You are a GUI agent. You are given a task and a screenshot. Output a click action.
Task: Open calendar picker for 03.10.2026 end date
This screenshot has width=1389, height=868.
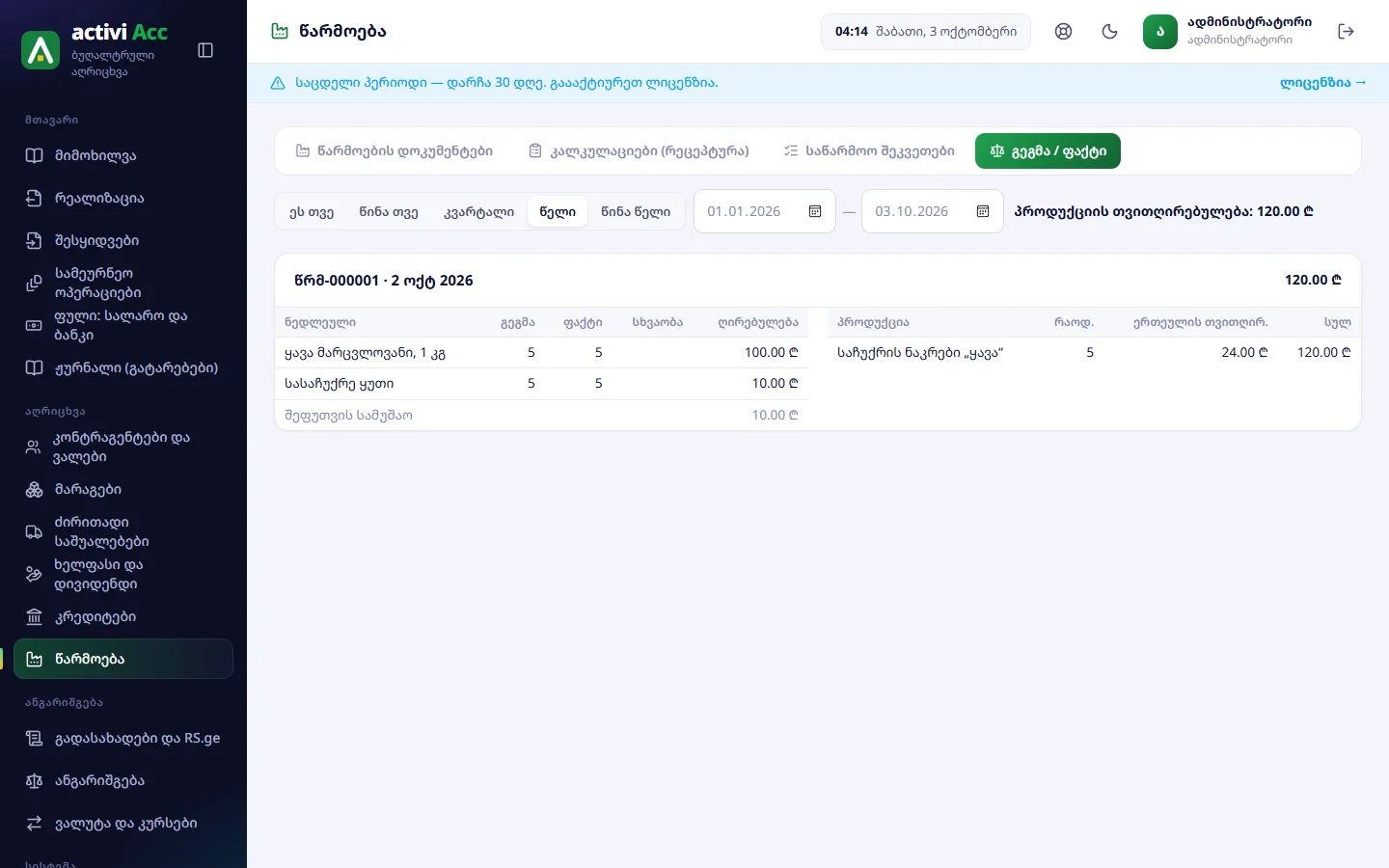983,211
